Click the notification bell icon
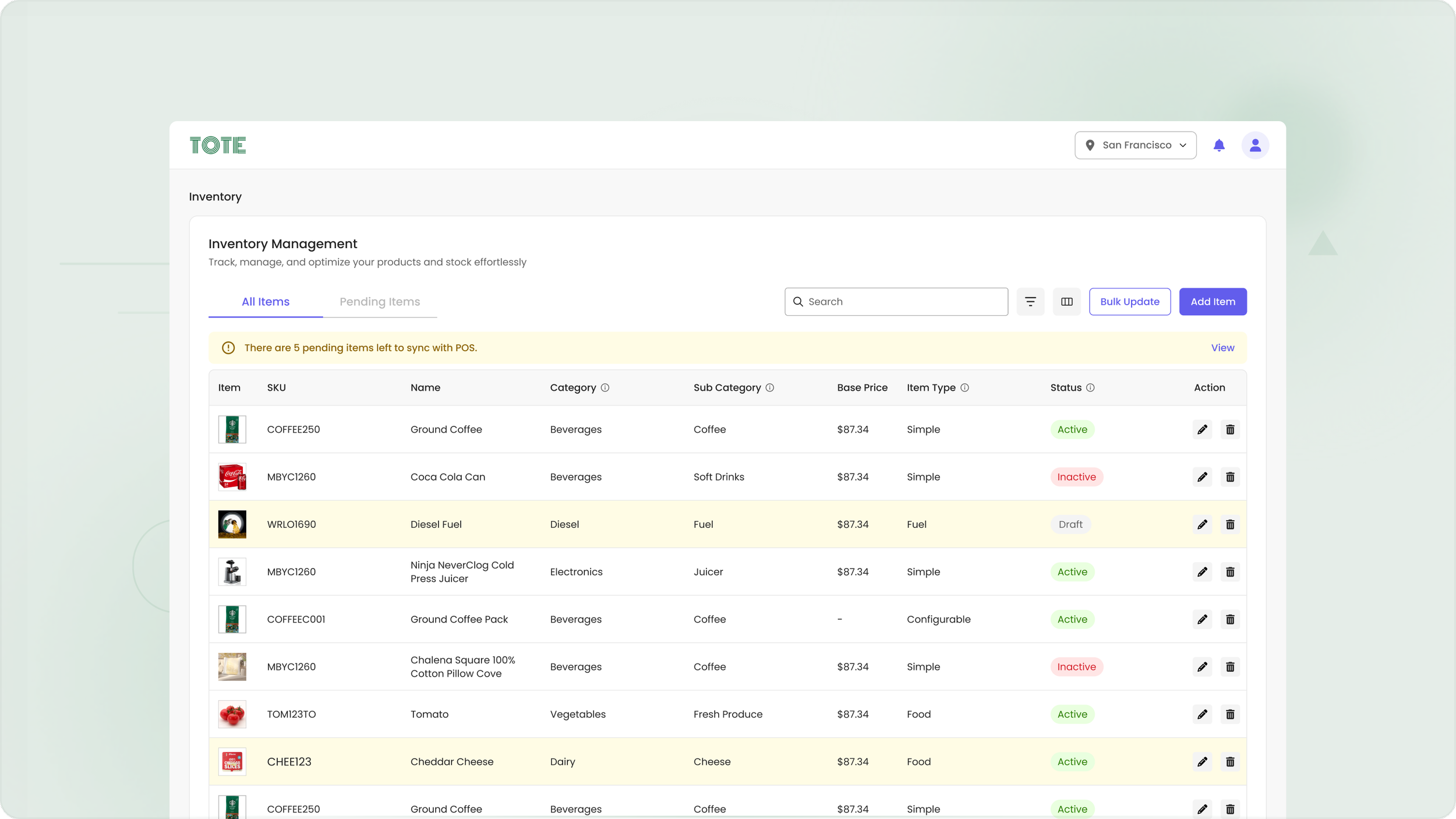Screen dimensions: 1456x819 pyautogui.click(x=1218, y=145)
